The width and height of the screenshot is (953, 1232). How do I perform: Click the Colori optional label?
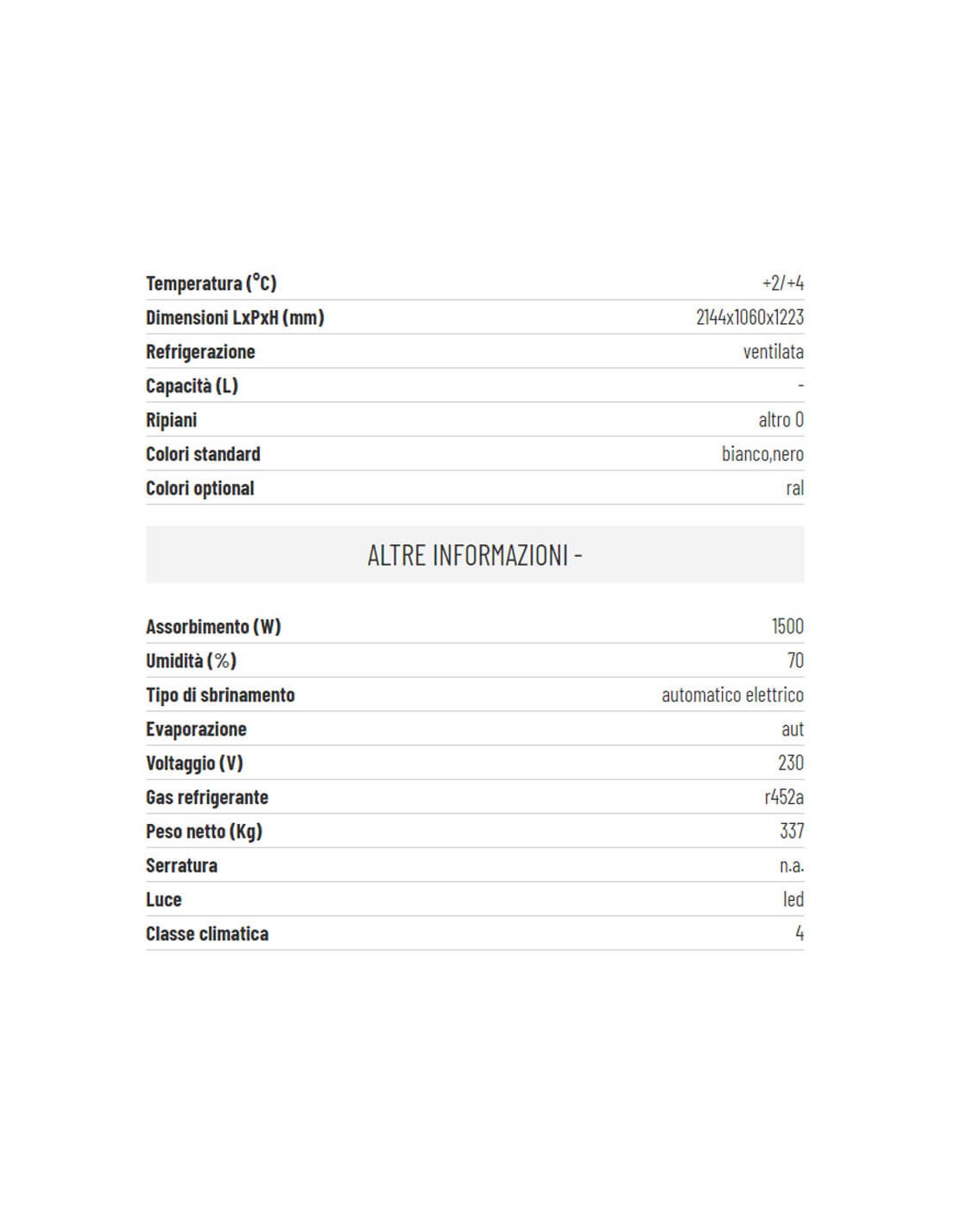click(200, 489)
